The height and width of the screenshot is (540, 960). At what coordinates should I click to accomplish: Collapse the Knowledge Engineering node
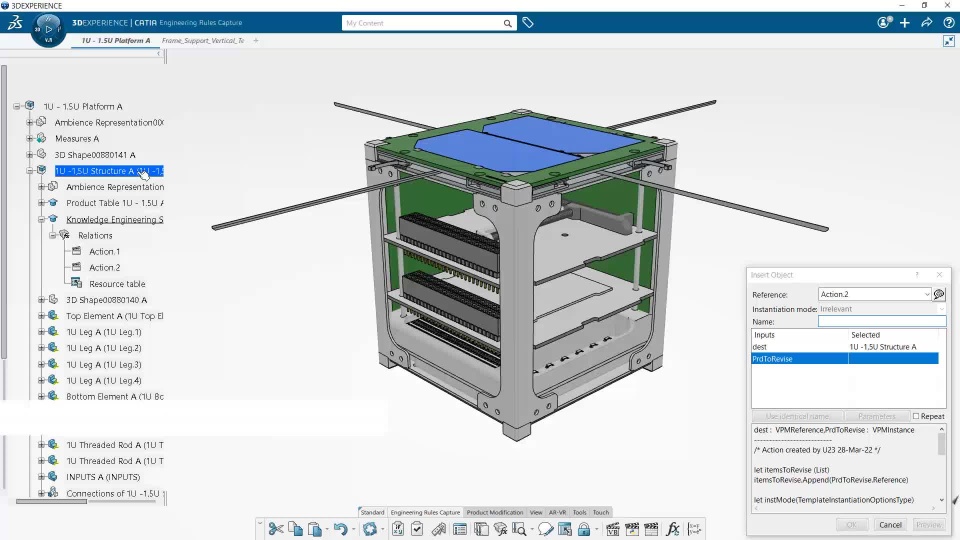click(x=42, y=219)
